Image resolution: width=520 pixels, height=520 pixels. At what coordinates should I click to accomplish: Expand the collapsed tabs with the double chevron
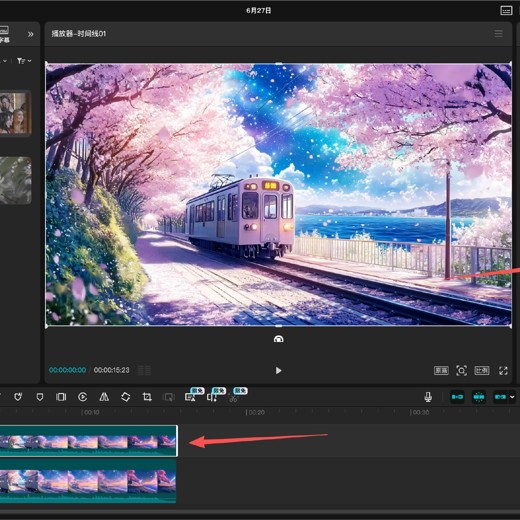(x=31, y=34)
